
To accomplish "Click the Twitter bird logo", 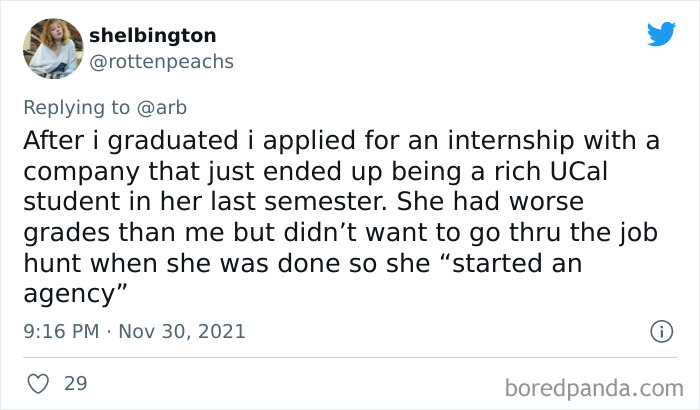I will pyautogui.click(x=661, y=34).
